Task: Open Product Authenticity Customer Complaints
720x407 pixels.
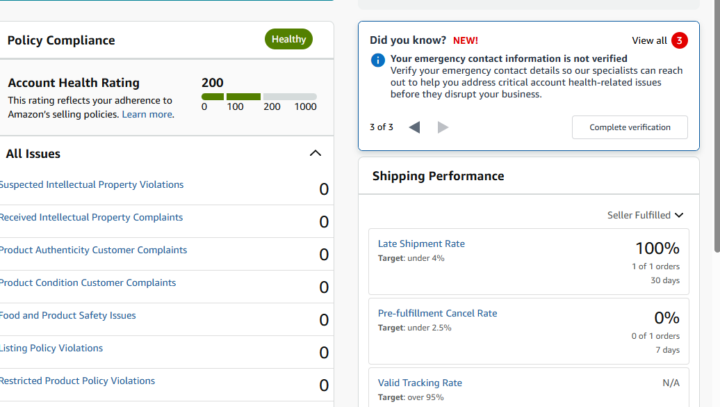Action: click(93, 250)
